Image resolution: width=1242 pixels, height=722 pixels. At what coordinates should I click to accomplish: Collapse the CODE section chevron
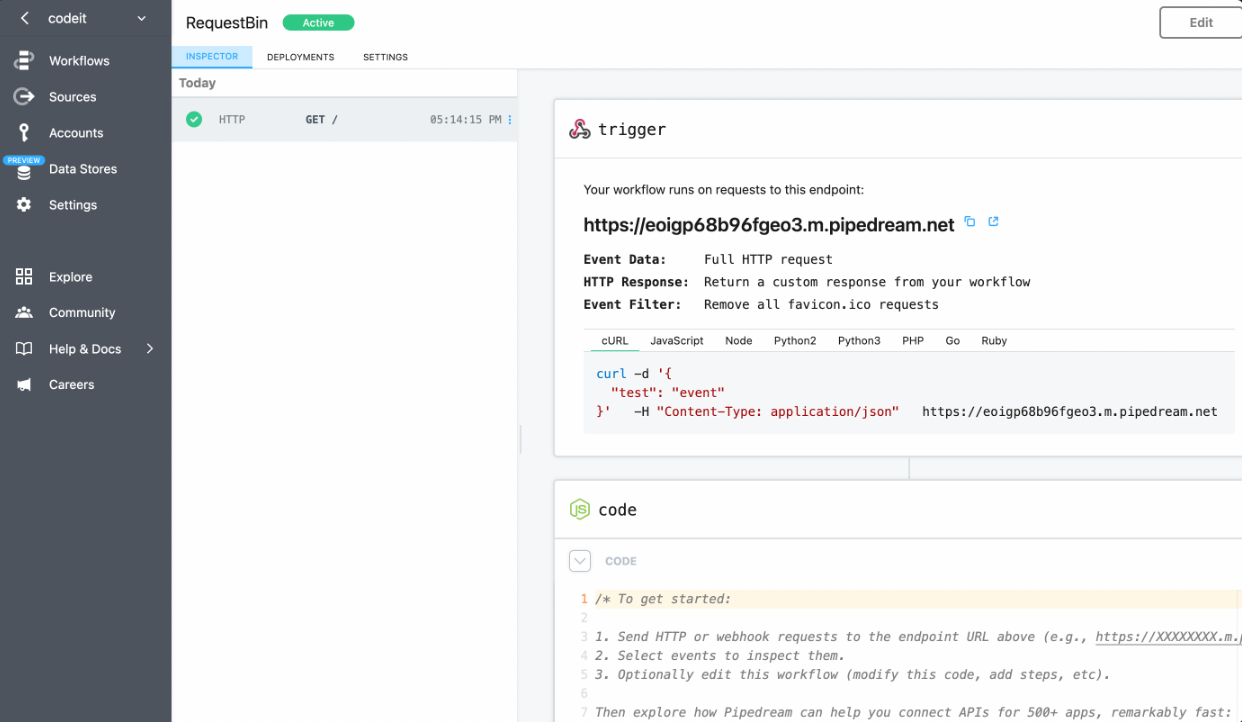pos(580,561)
